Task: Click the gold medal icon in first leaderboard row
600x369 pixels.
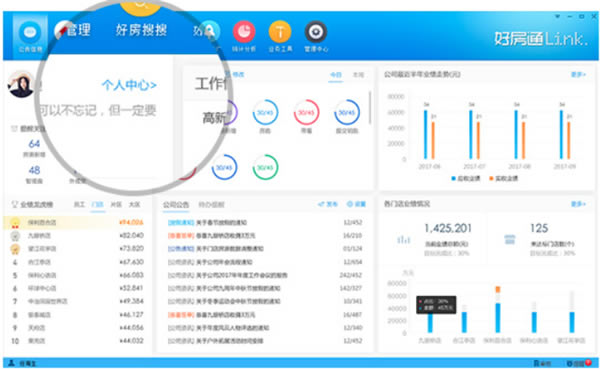Action: pos(15,223)
